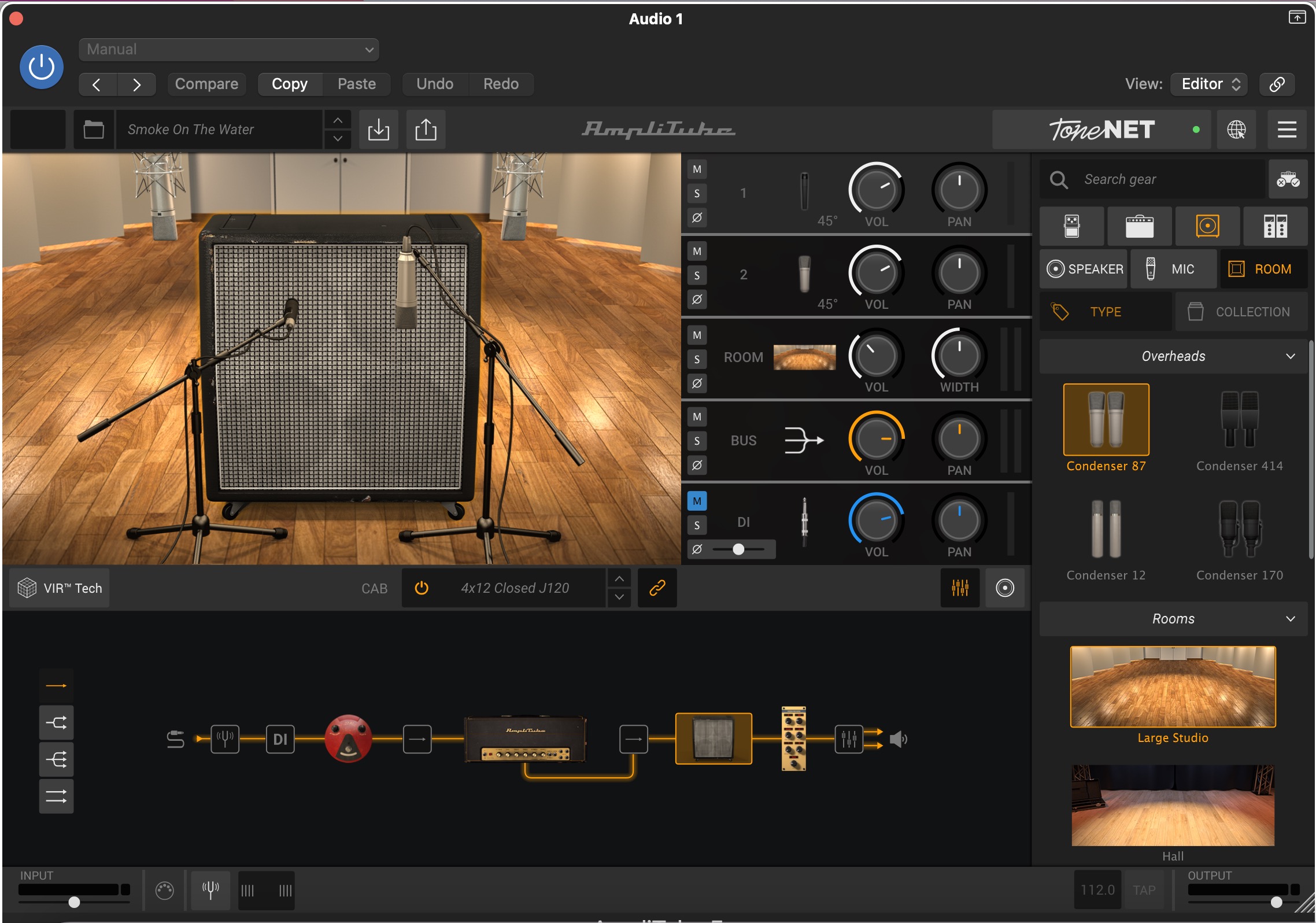The width and height of the screenshot is (1316, 923).
Task: Go to previous preset with left arrow
Action: click(97, 84)
